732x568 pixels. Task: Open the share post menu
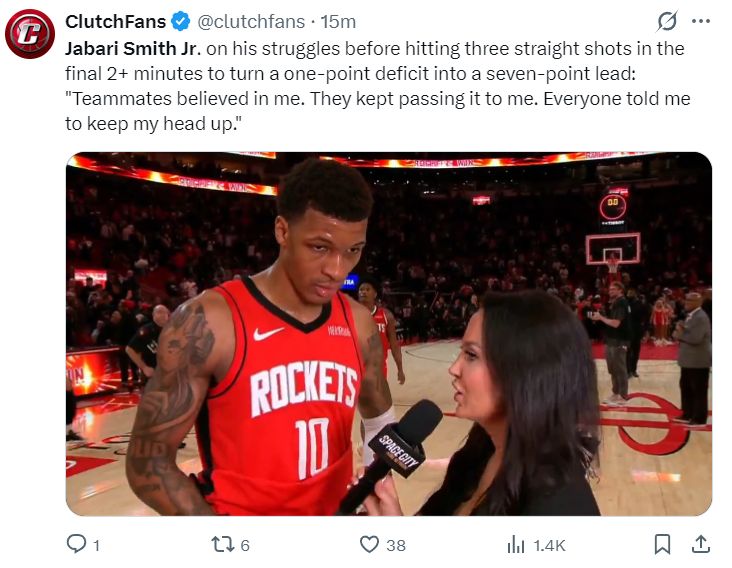tap(701, 544)
